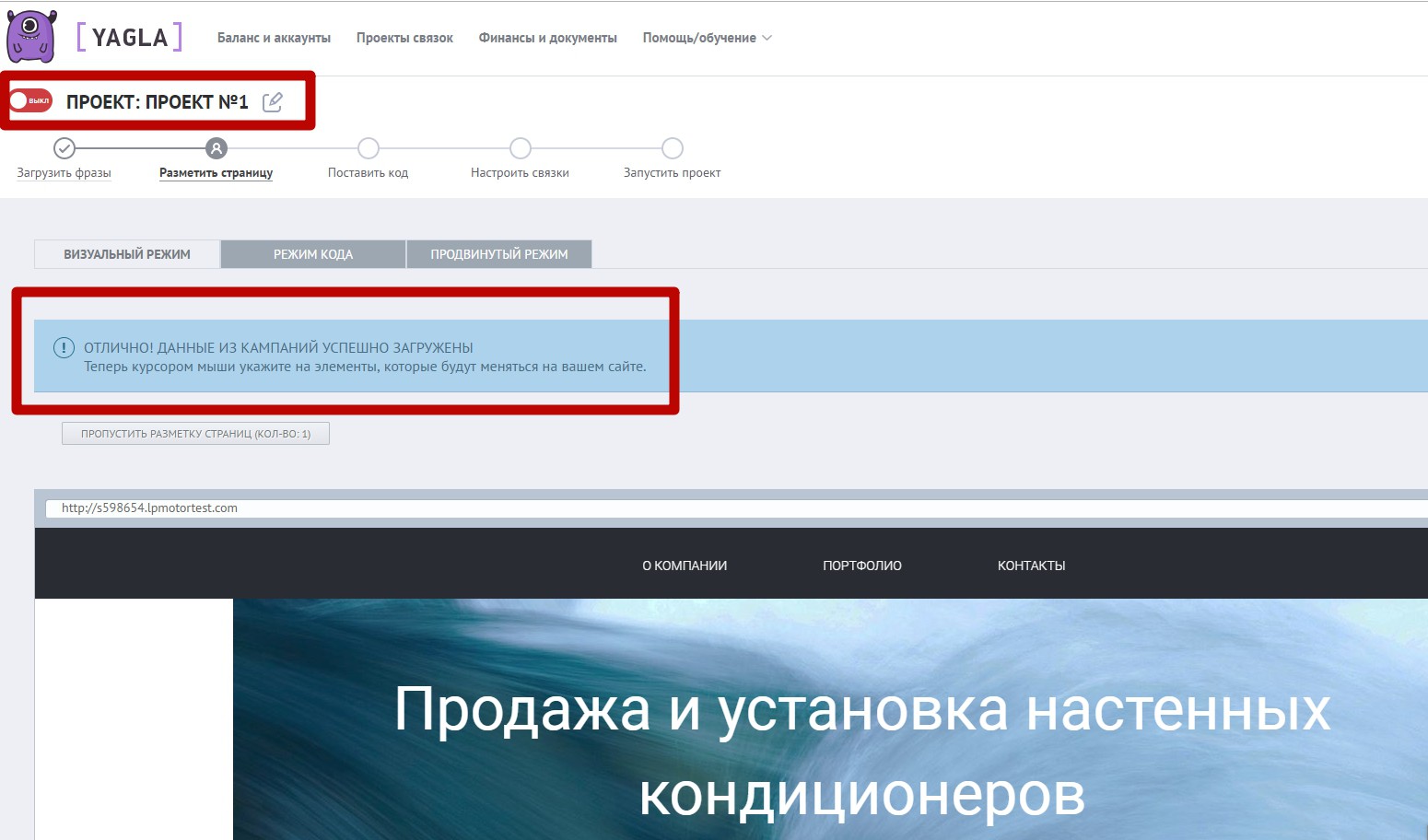Click the completed checkmark step circle for Загрузить фразы
The width and height of the screenshot is (1428, 840).
coord(64,148)
